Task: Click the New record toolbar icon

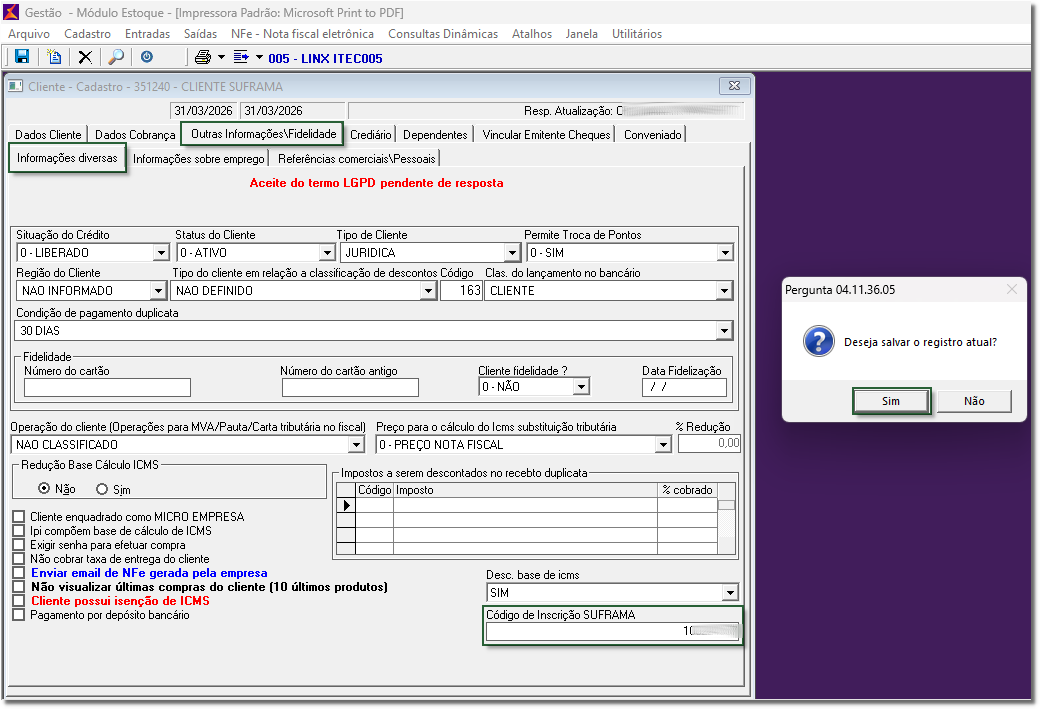Action: click(55, 57)
